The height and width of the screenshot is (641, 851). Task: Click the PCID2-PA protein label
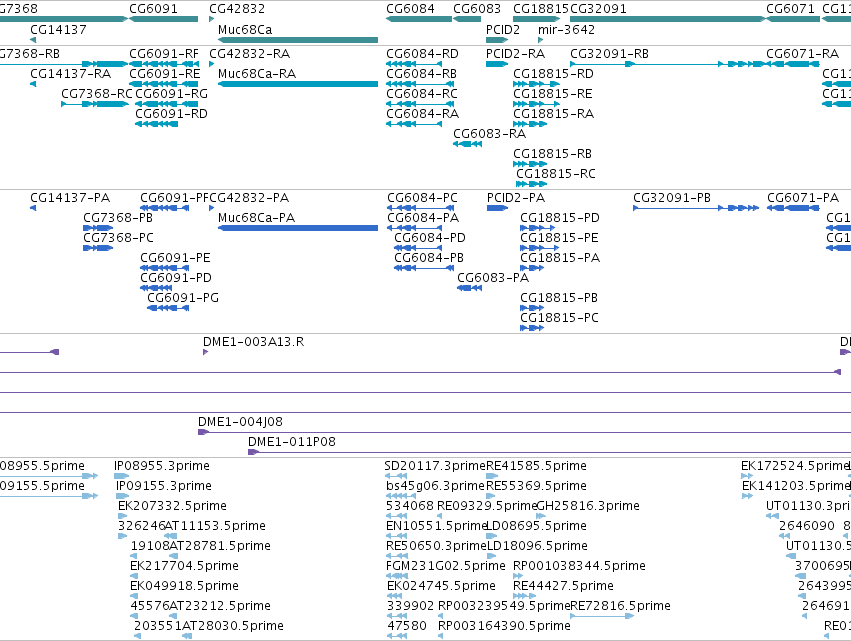click(516, 198)
